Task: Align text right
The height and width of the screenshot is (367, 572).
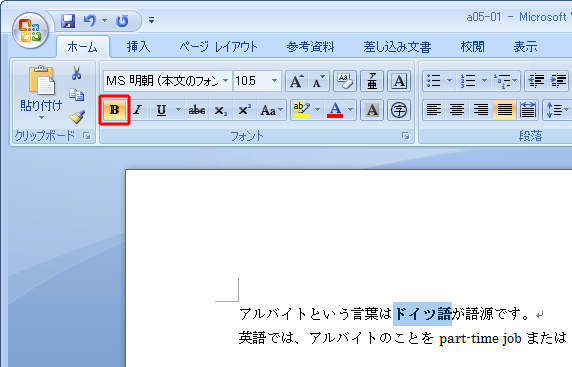Action: pyautogui.click(x=480, y=110)
